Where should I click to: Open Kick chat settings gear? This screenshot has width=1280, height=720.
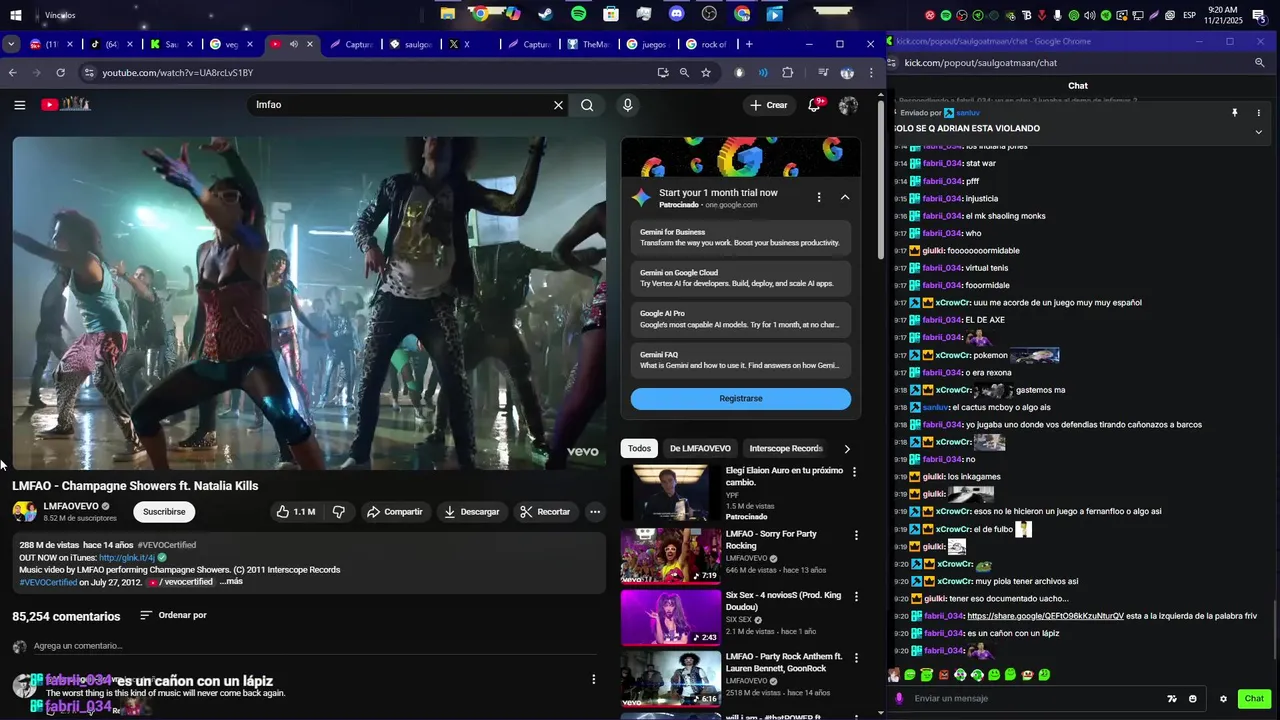coord(1223,699)
